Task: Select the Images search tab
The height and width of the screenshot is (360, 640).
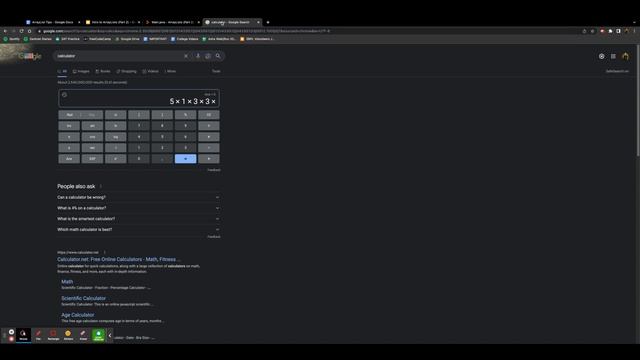Action: pyautogui.click(x=81, y=71)
